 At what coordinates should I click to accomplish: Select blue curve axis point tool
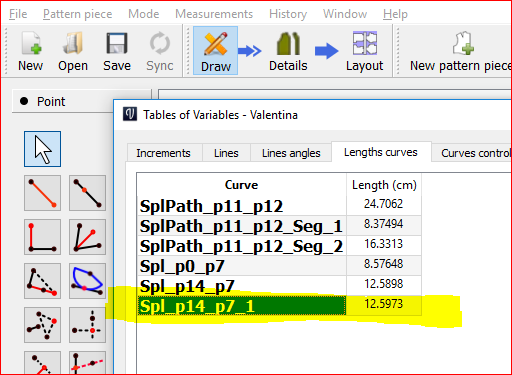[x=87, y=281]
